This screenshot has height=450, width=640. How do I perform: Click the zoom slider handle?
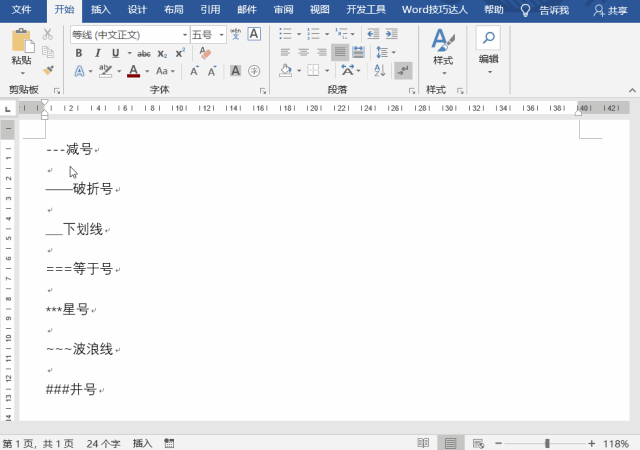point(547,443)
